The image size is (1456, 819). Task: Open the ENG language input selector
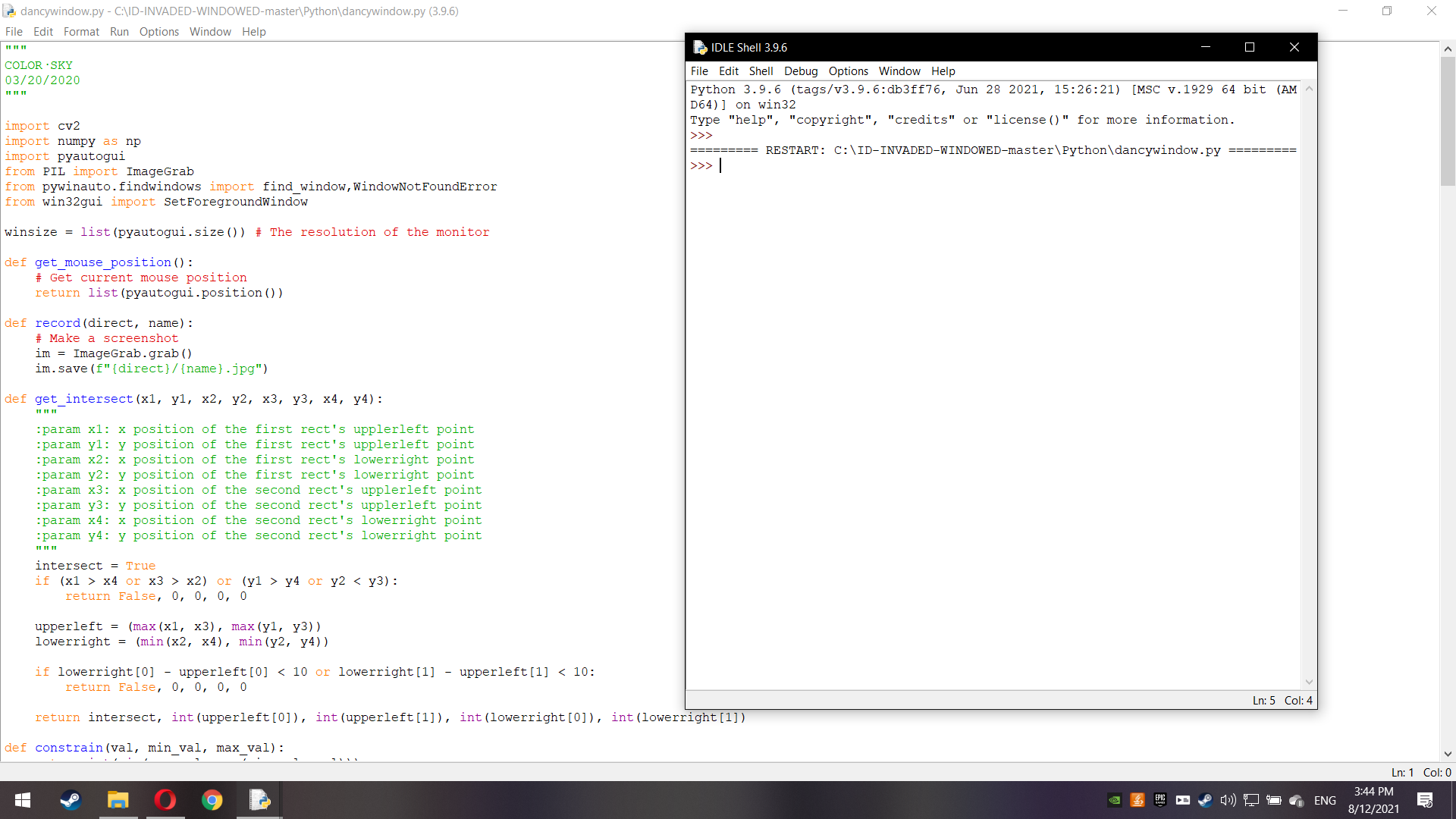click(1325, 800)
